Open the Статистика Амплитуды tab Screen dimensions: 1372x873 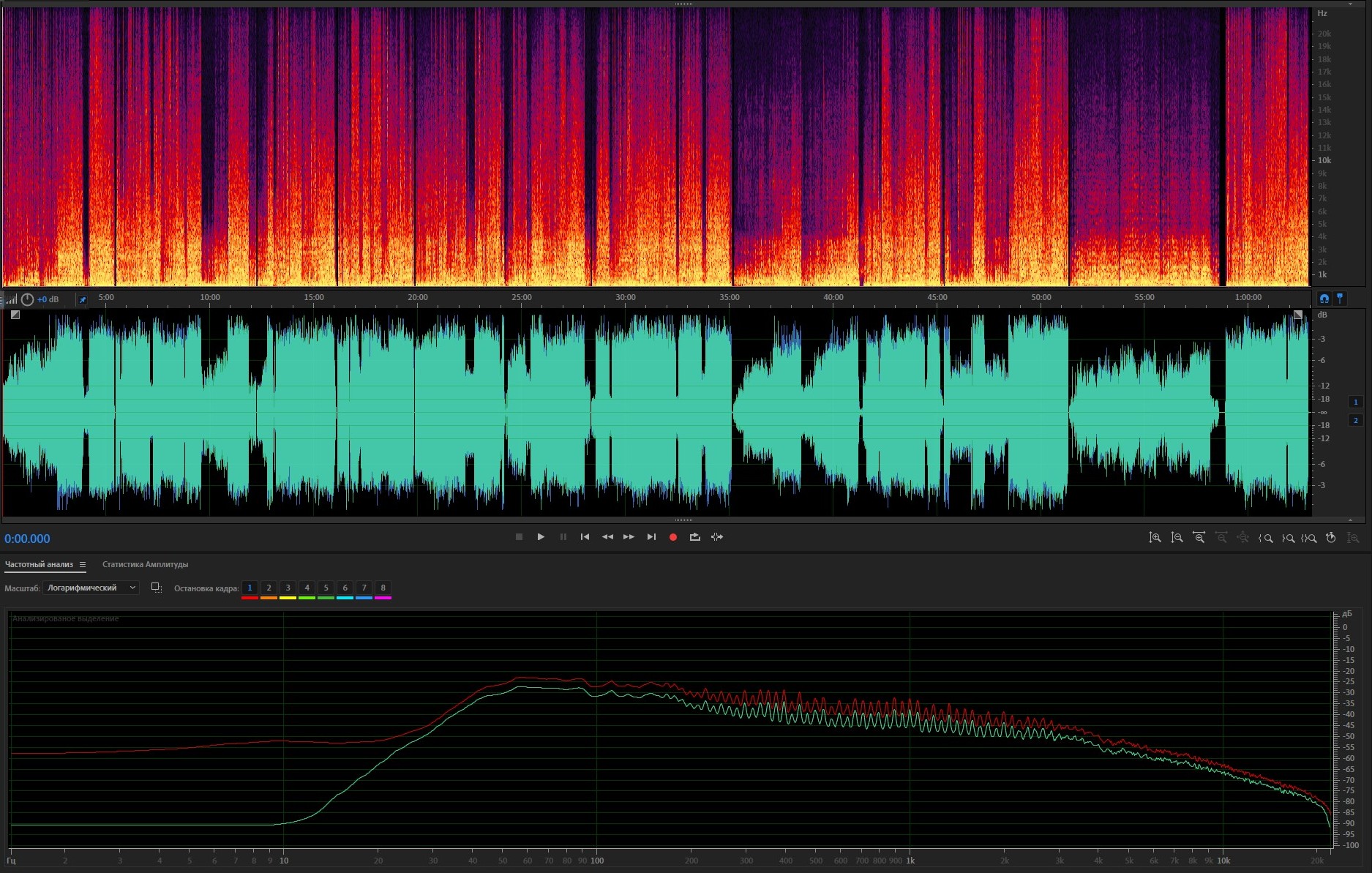click(x=145, y=564)
